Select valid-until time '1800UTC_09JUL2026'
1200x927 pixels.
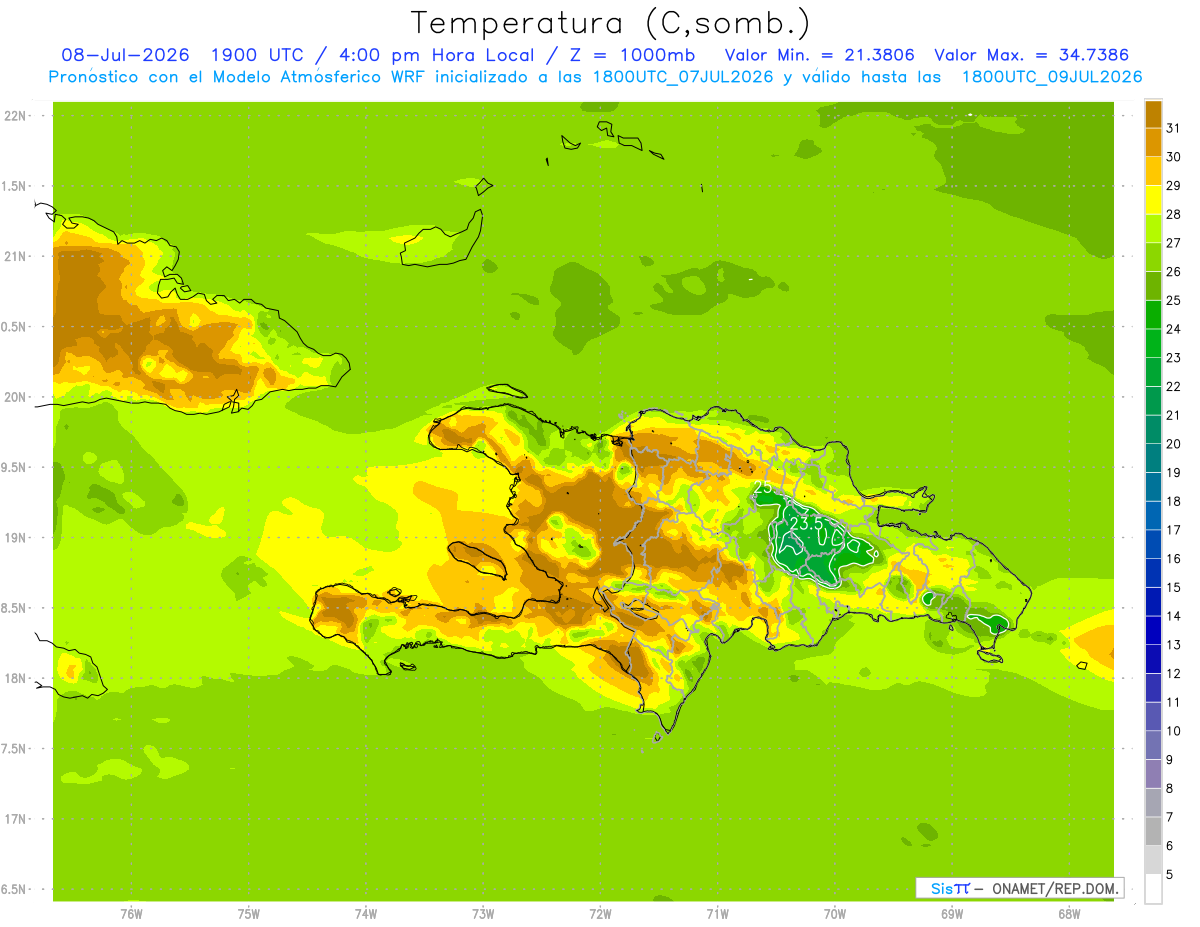(1051, 77)
